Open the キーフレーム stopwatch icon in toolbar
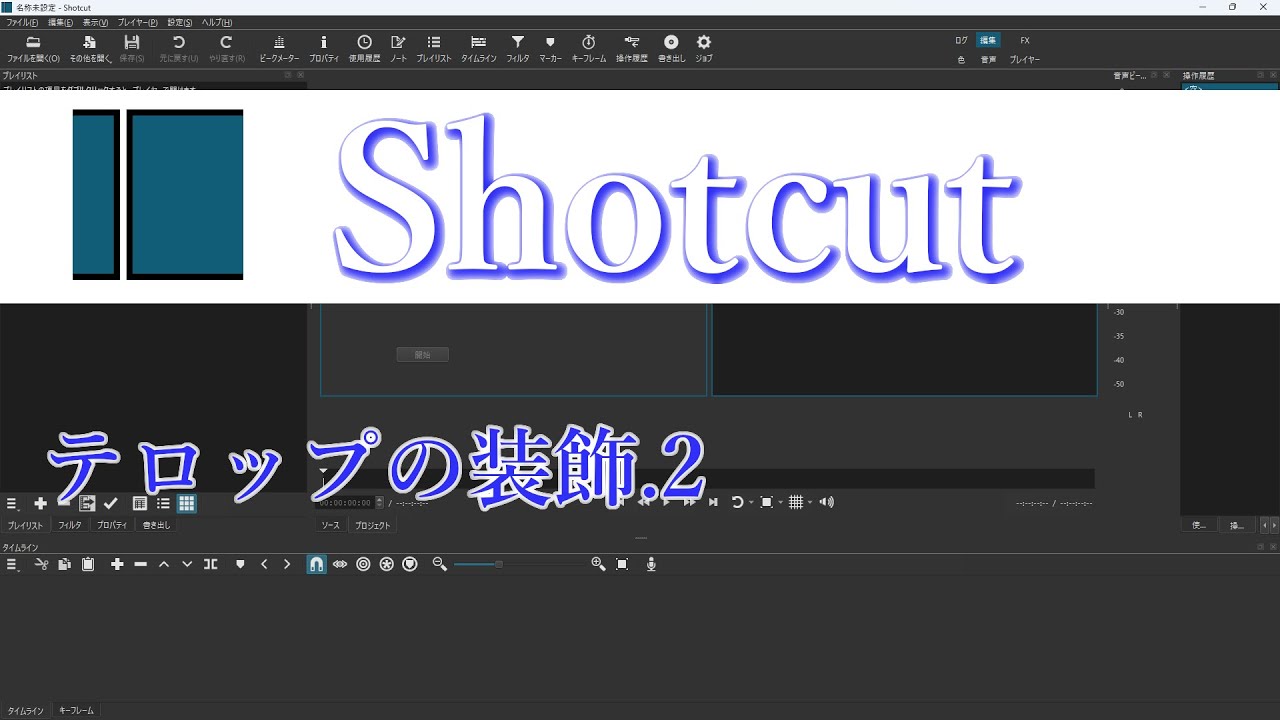 (x=589, y=48)
